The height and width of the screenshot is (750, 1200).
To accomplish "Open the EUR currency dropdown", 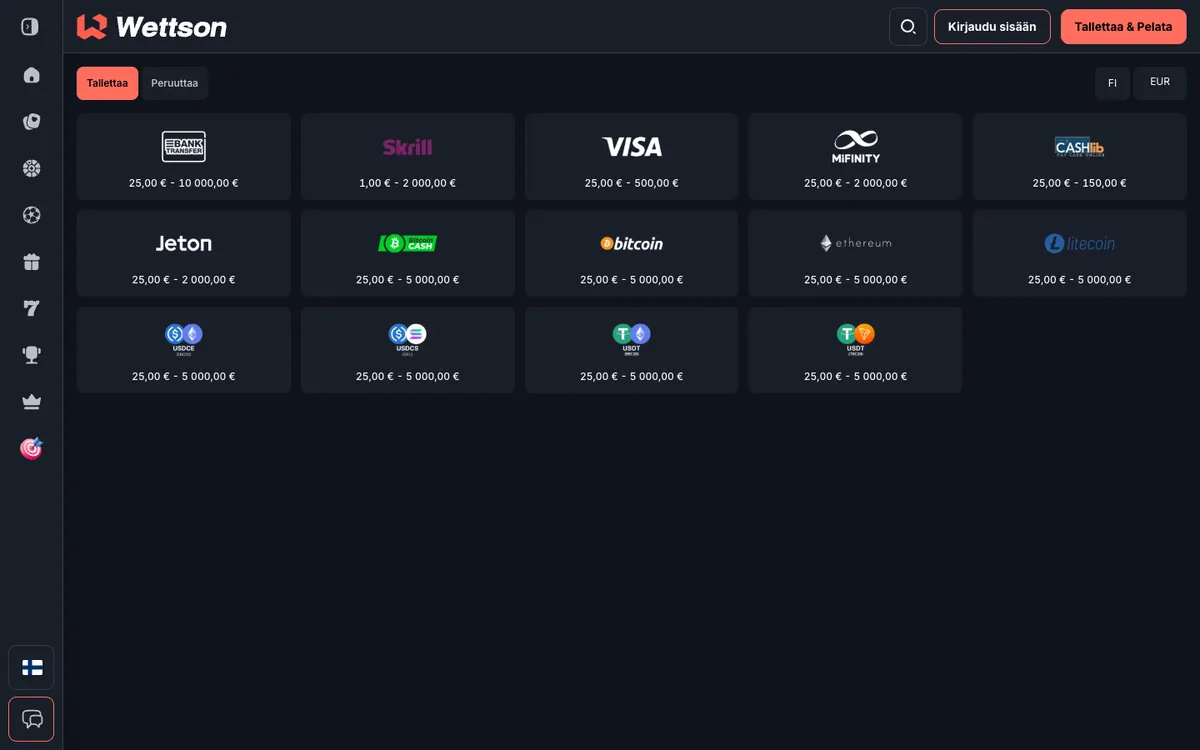I will tap(1160, 83).
